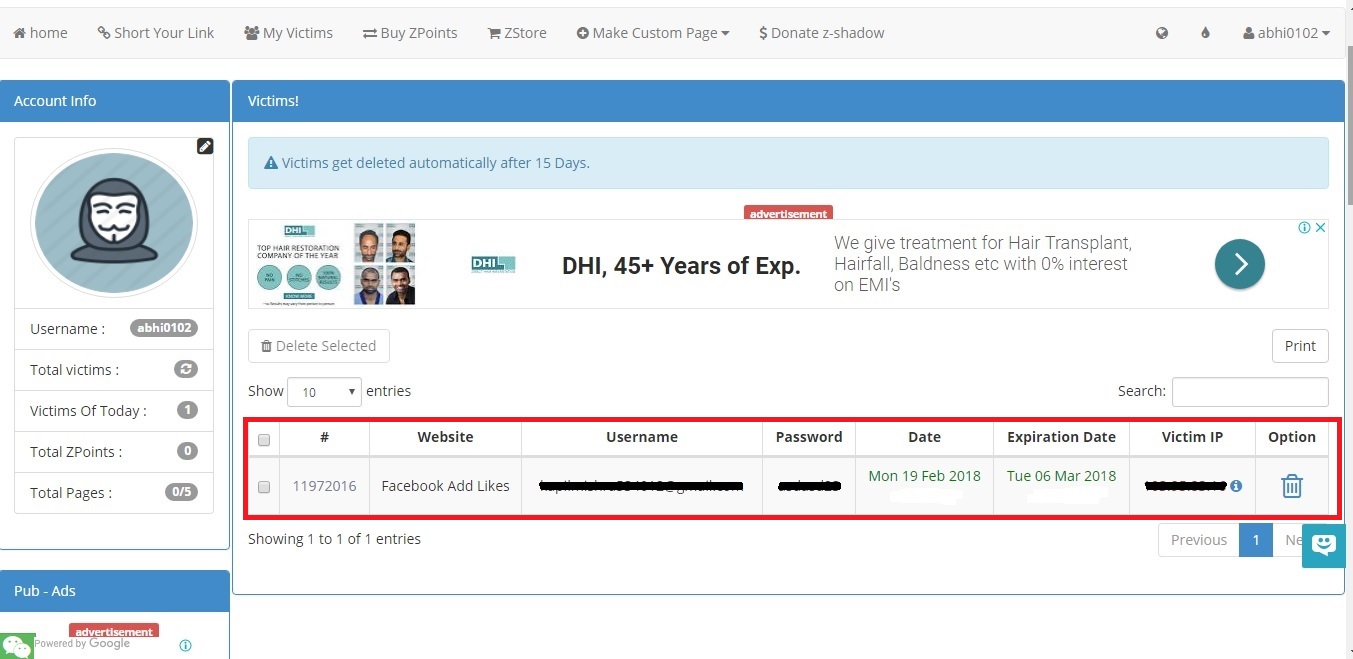
Task: Open Donate z-shadow link
Action: (x=821, y=33)
